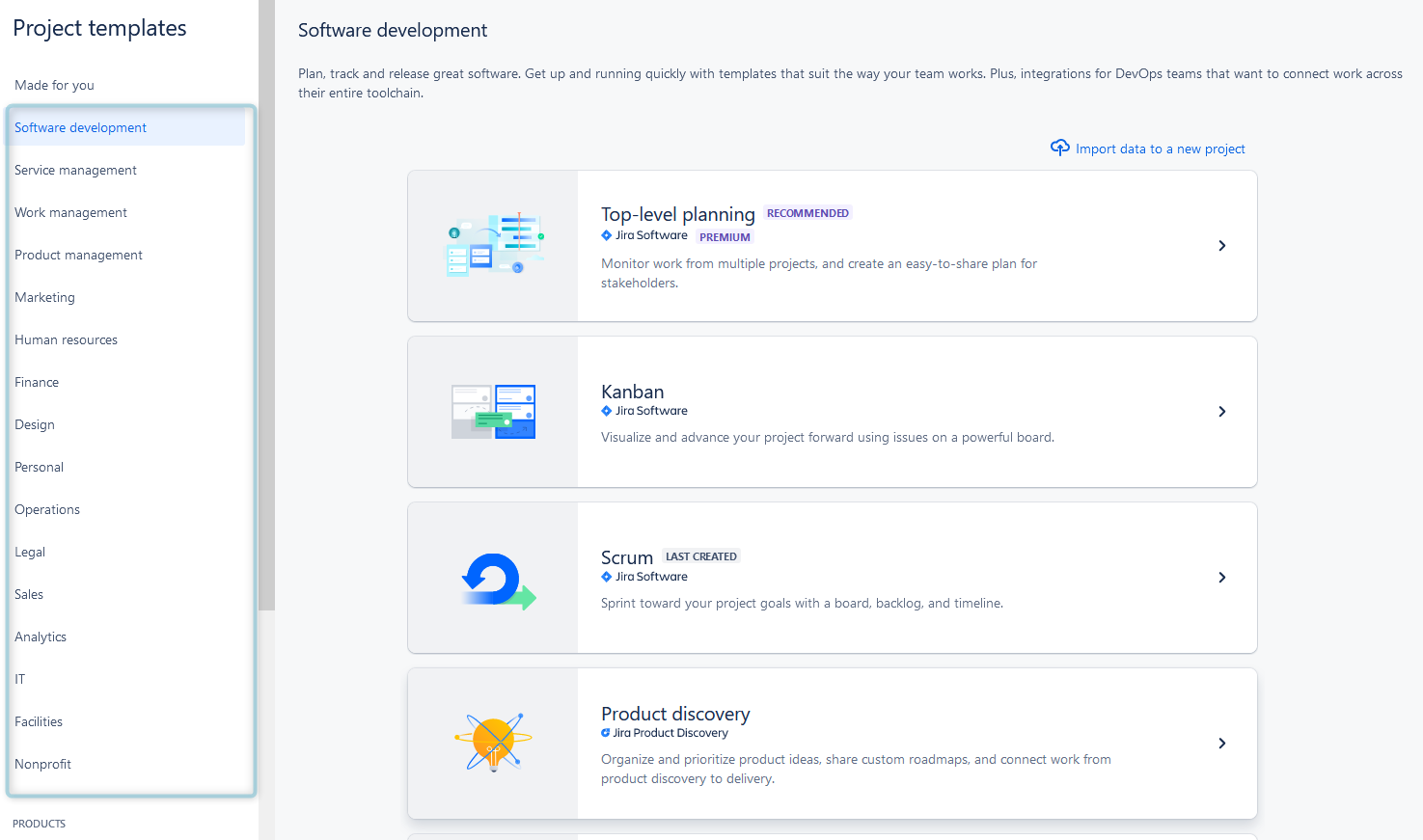
Task: Click Top-level planning description text
Action: tap(819, 273)
